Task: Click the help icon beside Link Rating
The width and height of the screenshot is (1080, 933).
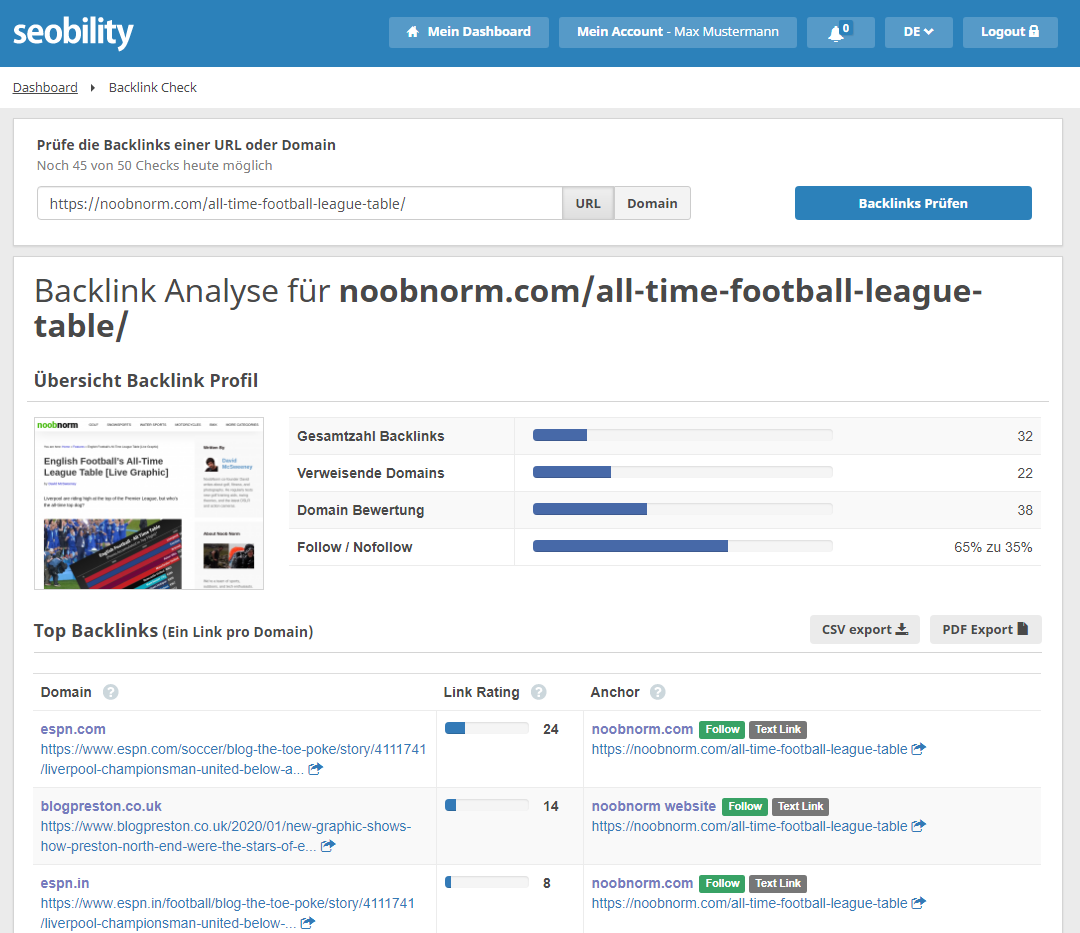Action: tap(539, 692)
